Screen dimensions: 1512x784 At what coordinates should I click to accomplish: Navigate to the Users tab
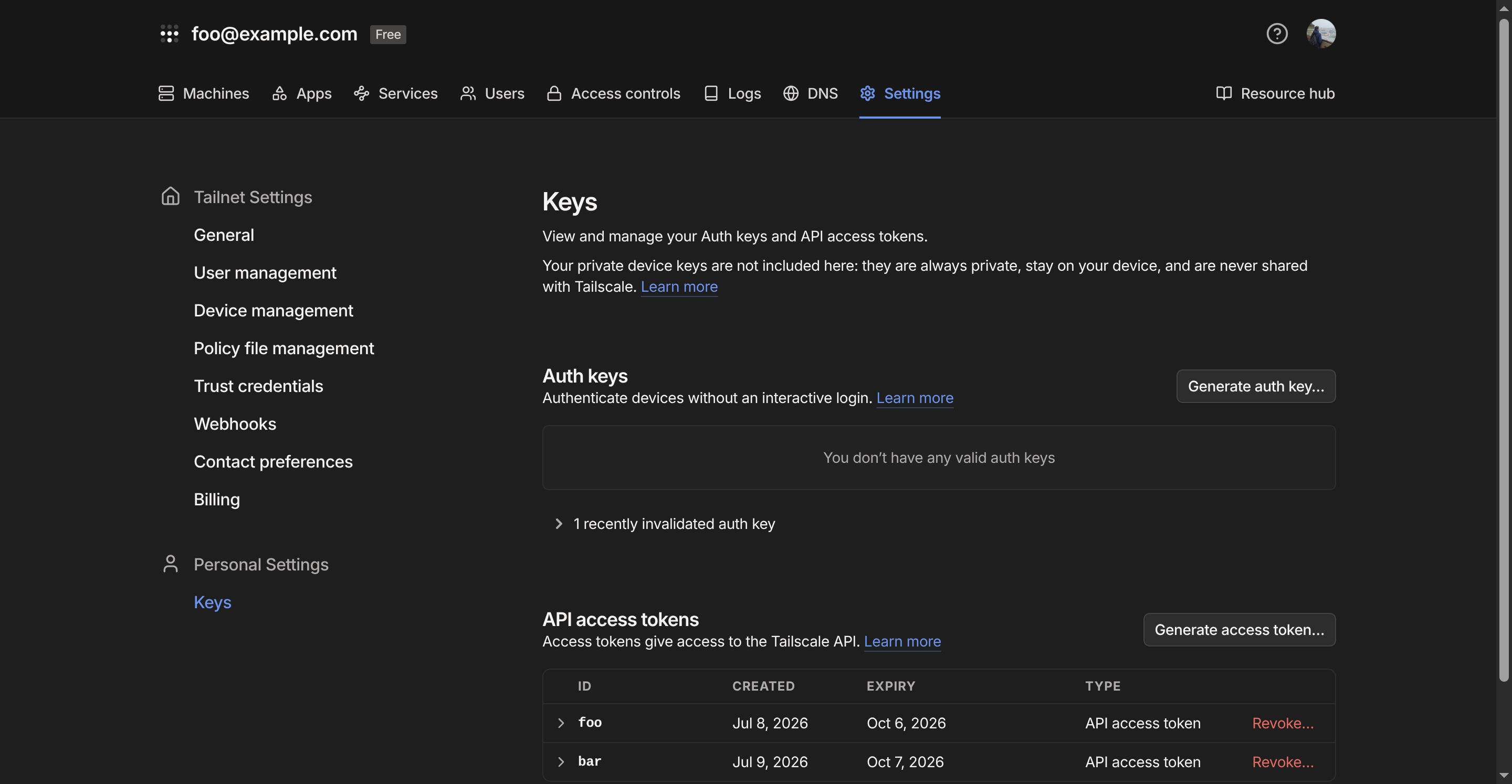[x=492, y=93]
